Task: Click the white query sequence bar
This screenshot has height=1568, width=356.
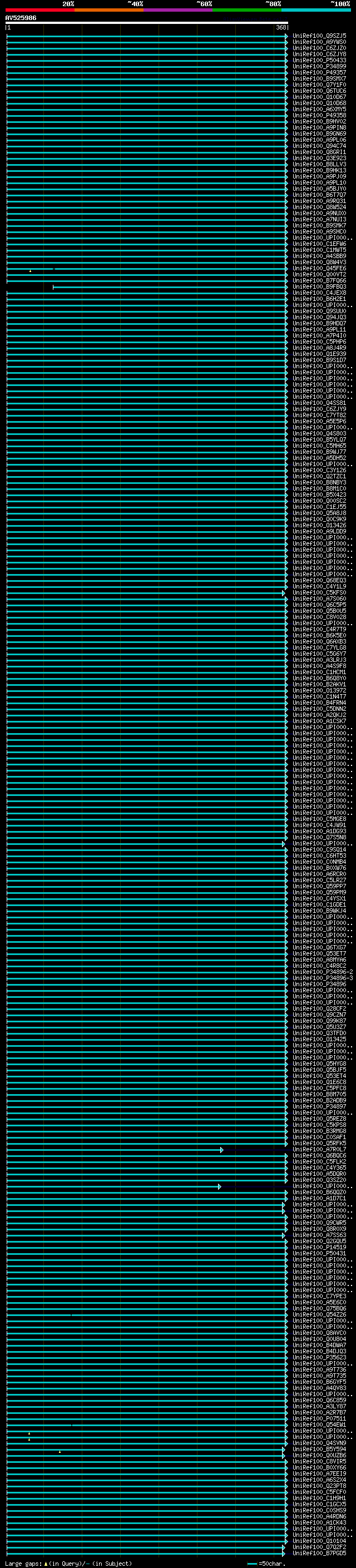Action: pos(147,22)
